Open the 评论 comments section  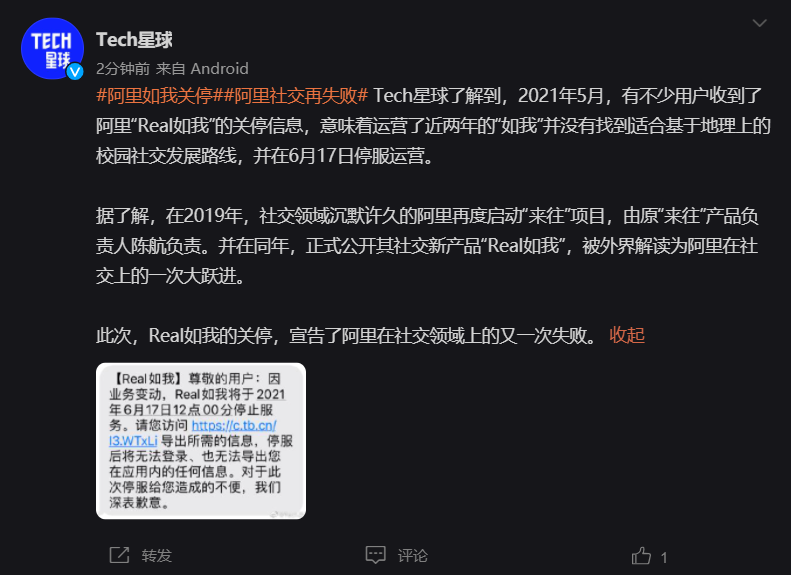[412, 555]
